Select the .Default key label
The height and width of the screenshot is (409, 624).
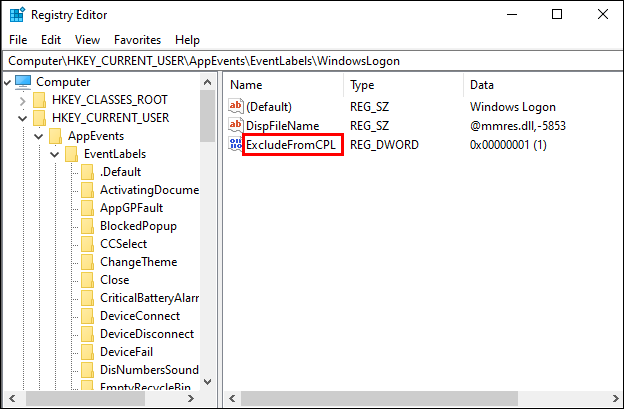120,172
